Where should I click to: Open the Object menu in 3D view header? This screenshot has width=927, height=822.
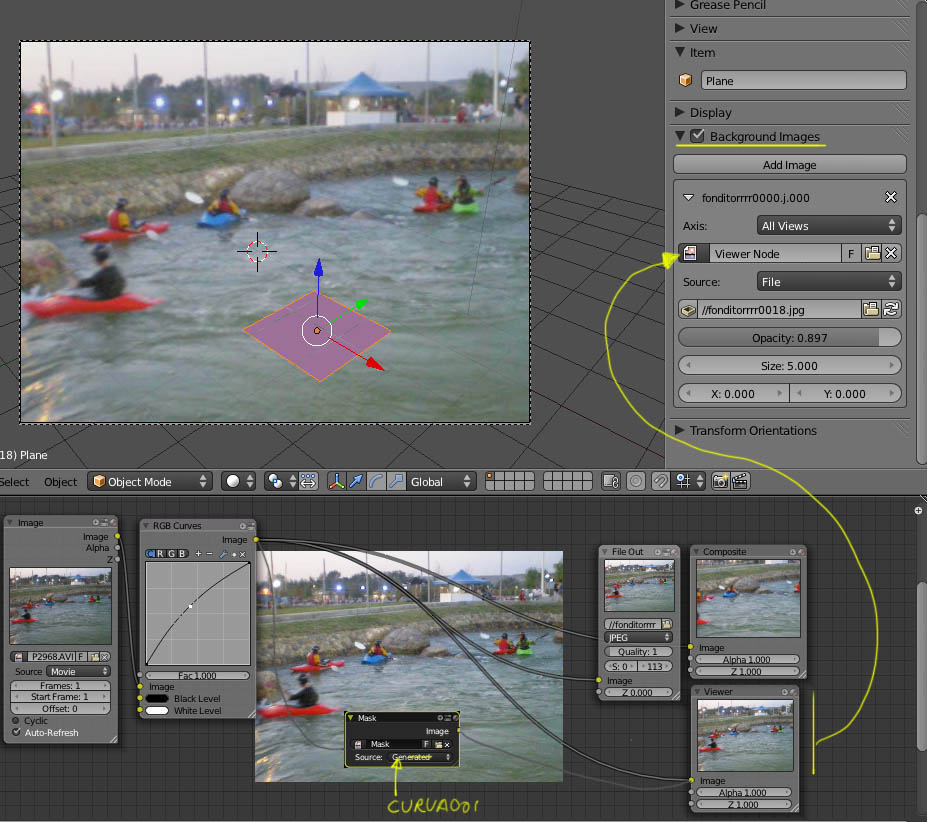[x=60, y=482]
